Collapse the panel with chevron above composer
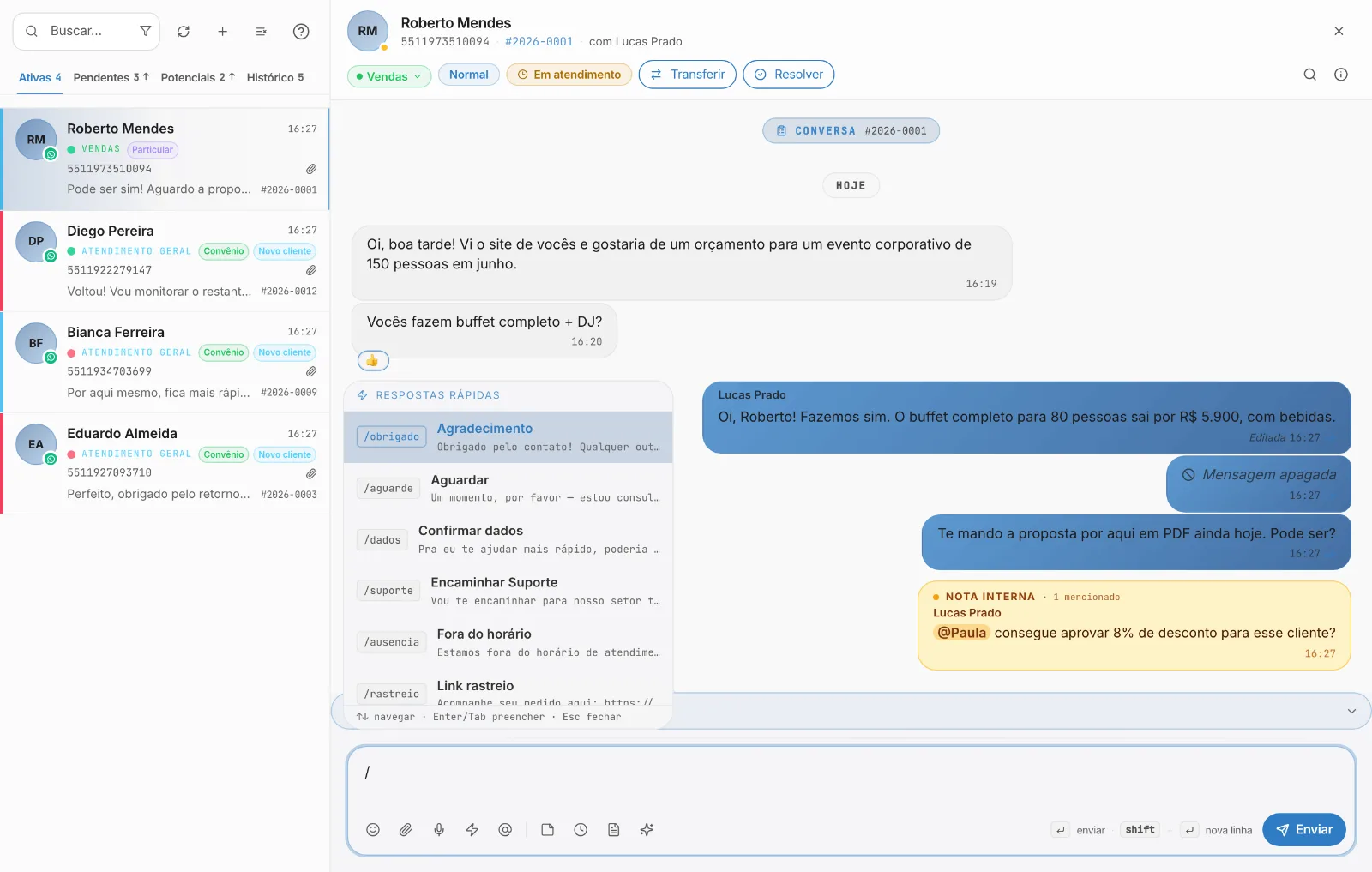This screenshot has height=872, width=1372. click(x=1351, y=711)
